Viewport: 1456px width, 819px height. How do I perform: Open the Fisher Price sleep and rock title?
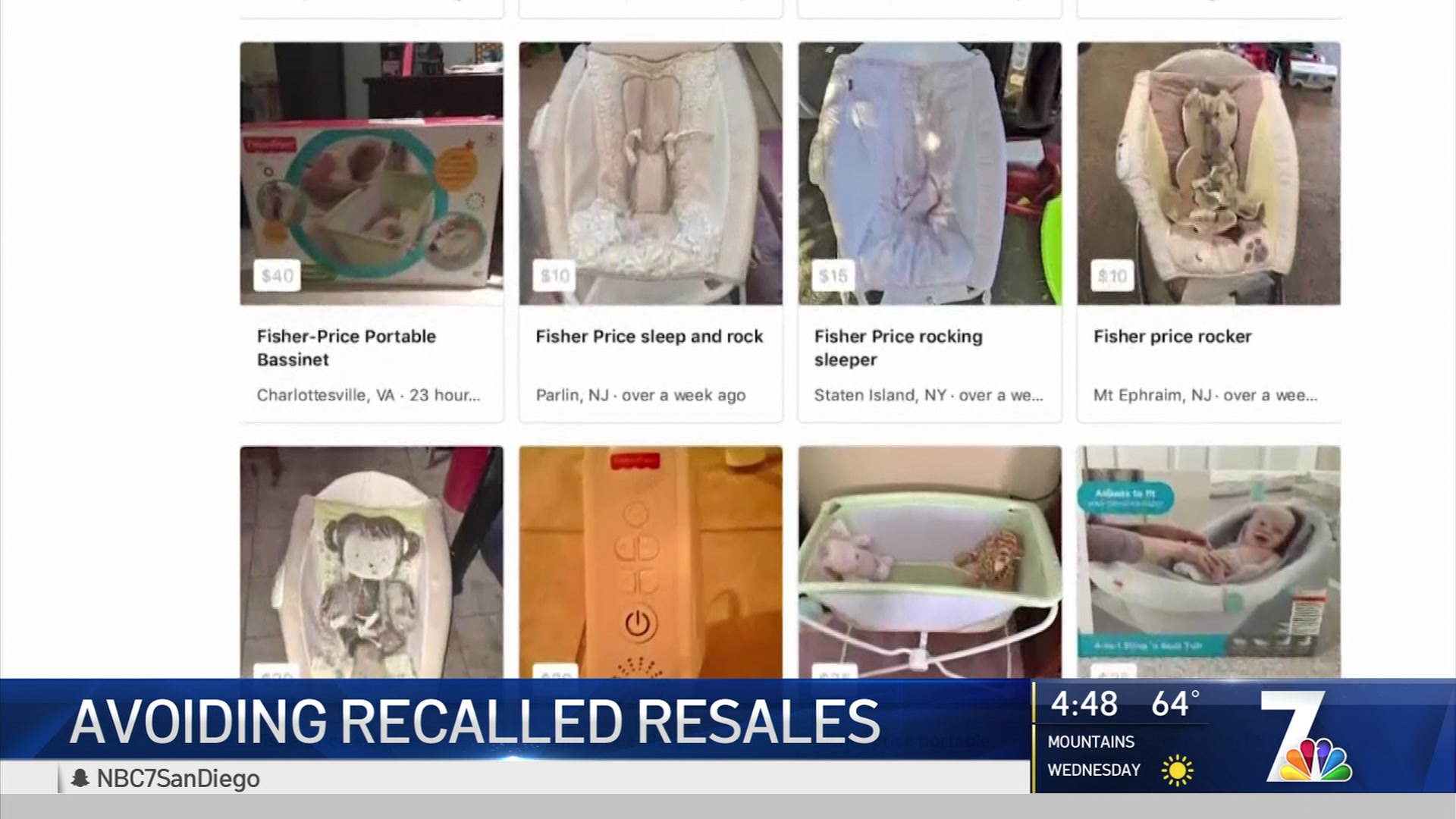pos(649,337)
